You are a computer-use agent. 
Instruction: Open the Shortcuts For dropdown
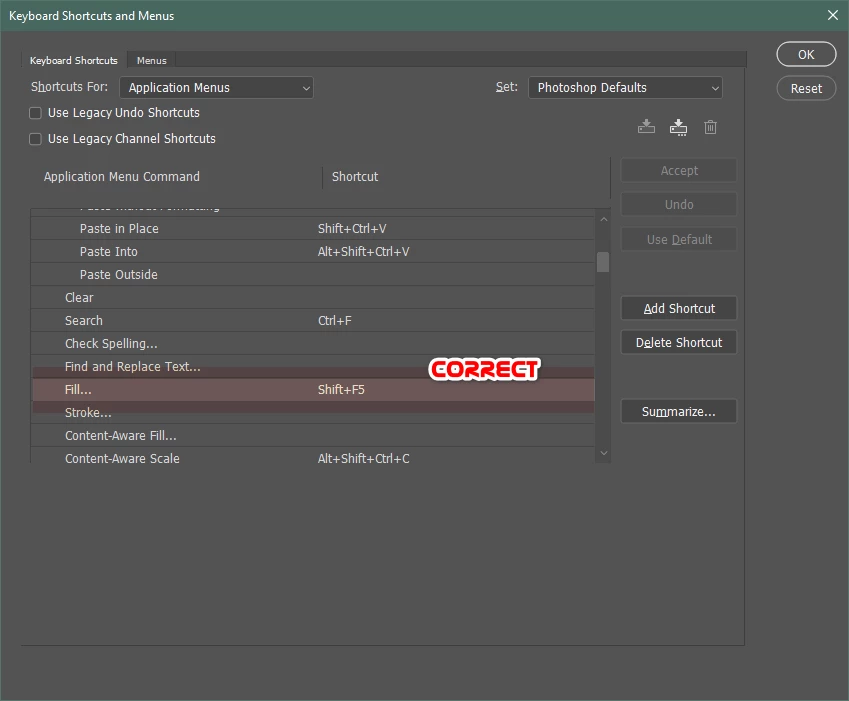click(217, 88)
